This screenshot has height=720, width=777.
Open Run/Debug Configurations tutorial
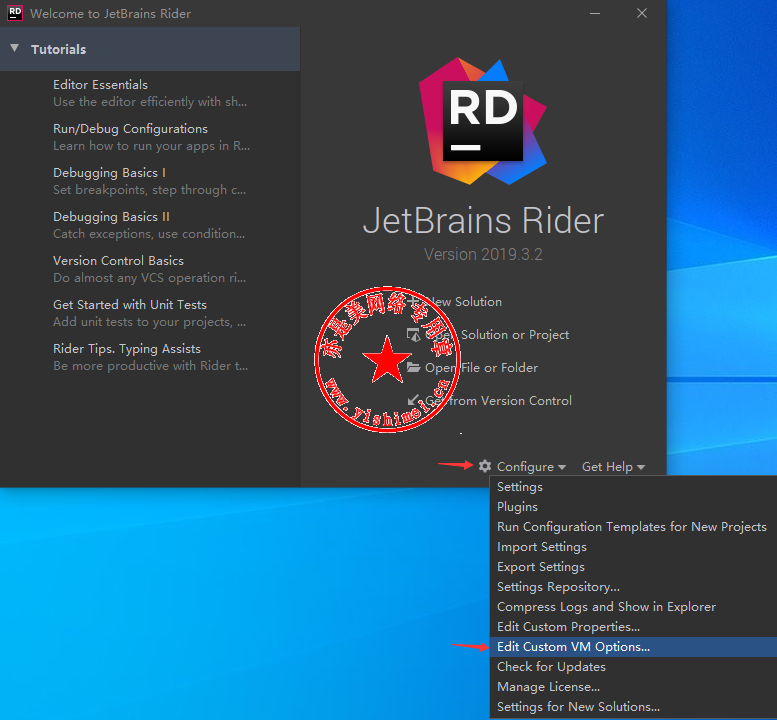151,137
